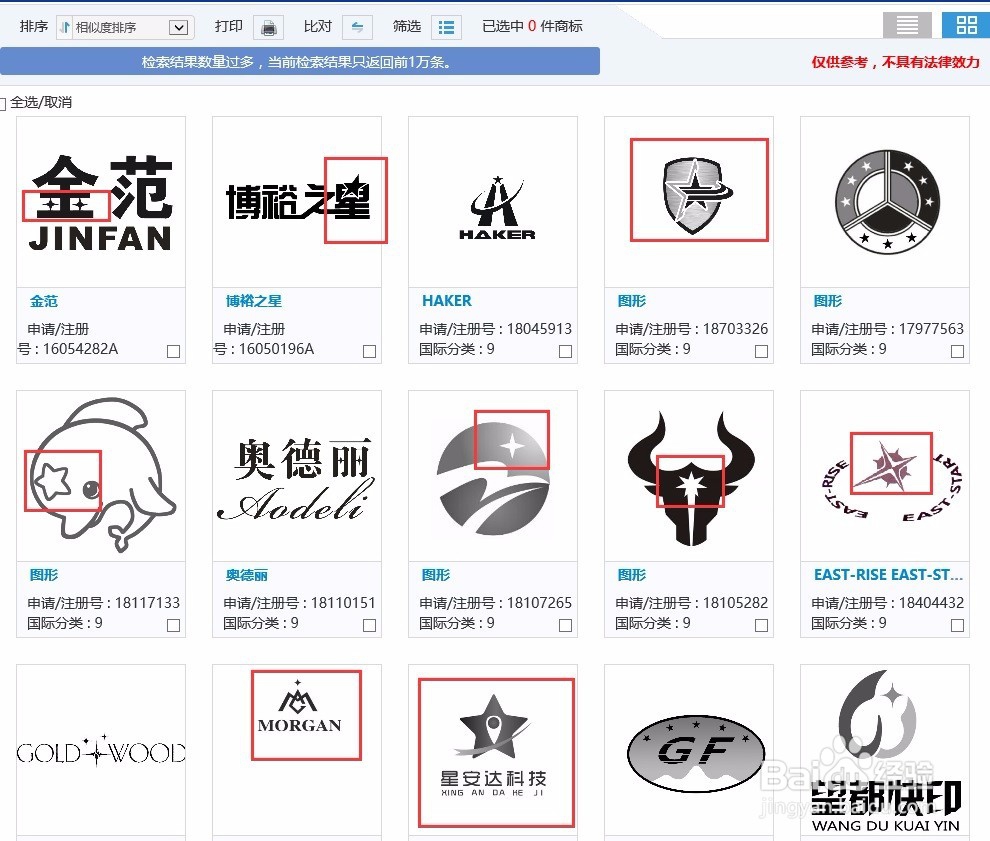
Task: Click the HAKER logo thumbnail
Action: pyautogui.click(x=493, y=202)
